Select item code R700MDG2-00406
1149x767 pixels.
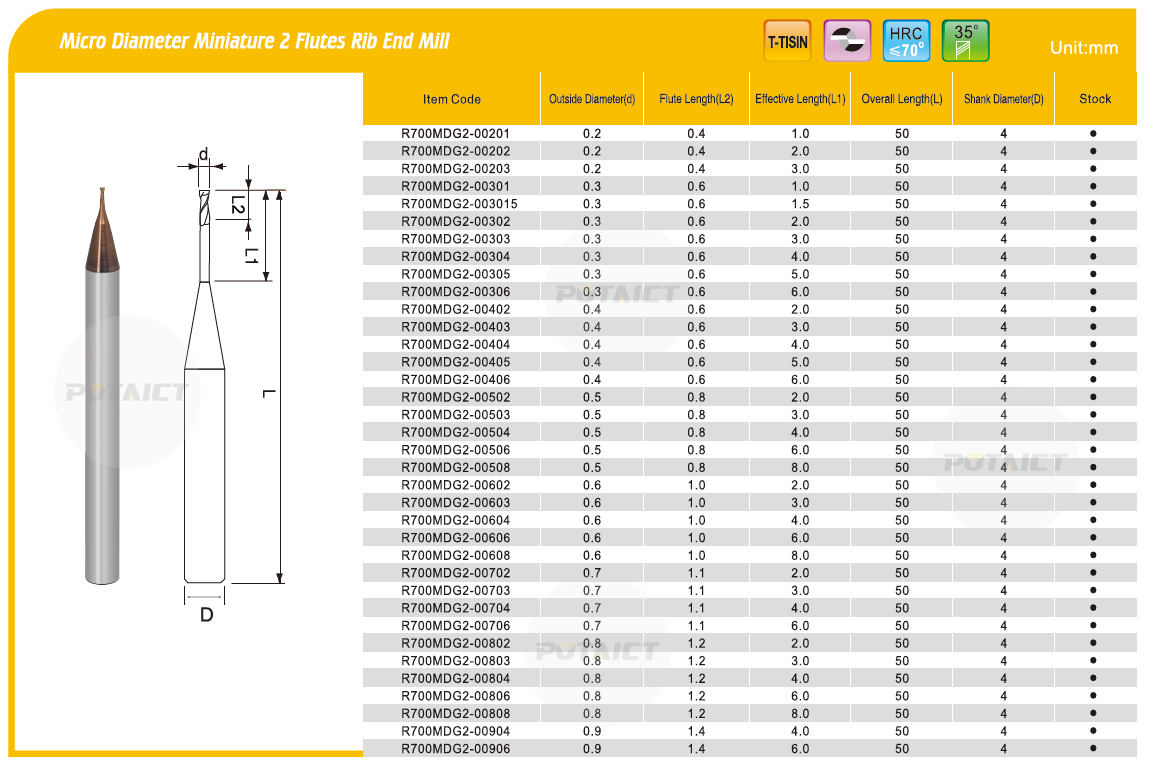tap(455, 379)
